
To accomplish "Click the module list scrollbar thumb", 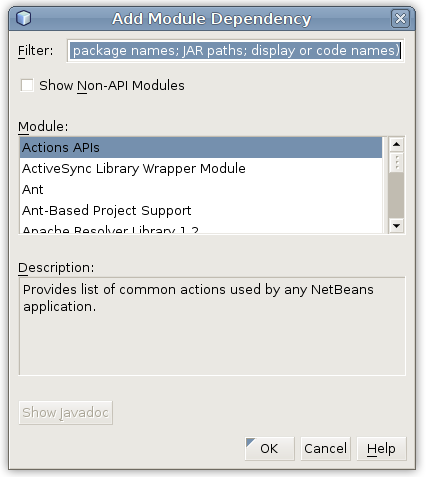I will [396, 162].
